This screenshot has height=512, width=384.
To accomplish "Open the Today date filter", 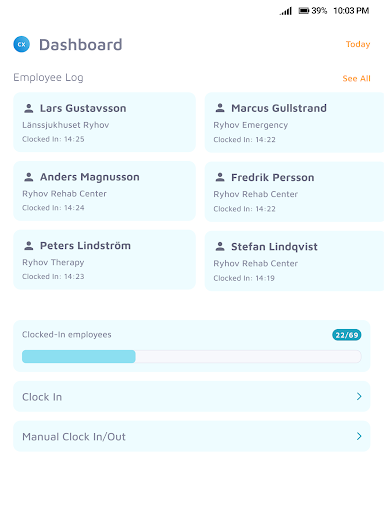I will (358, 44).
